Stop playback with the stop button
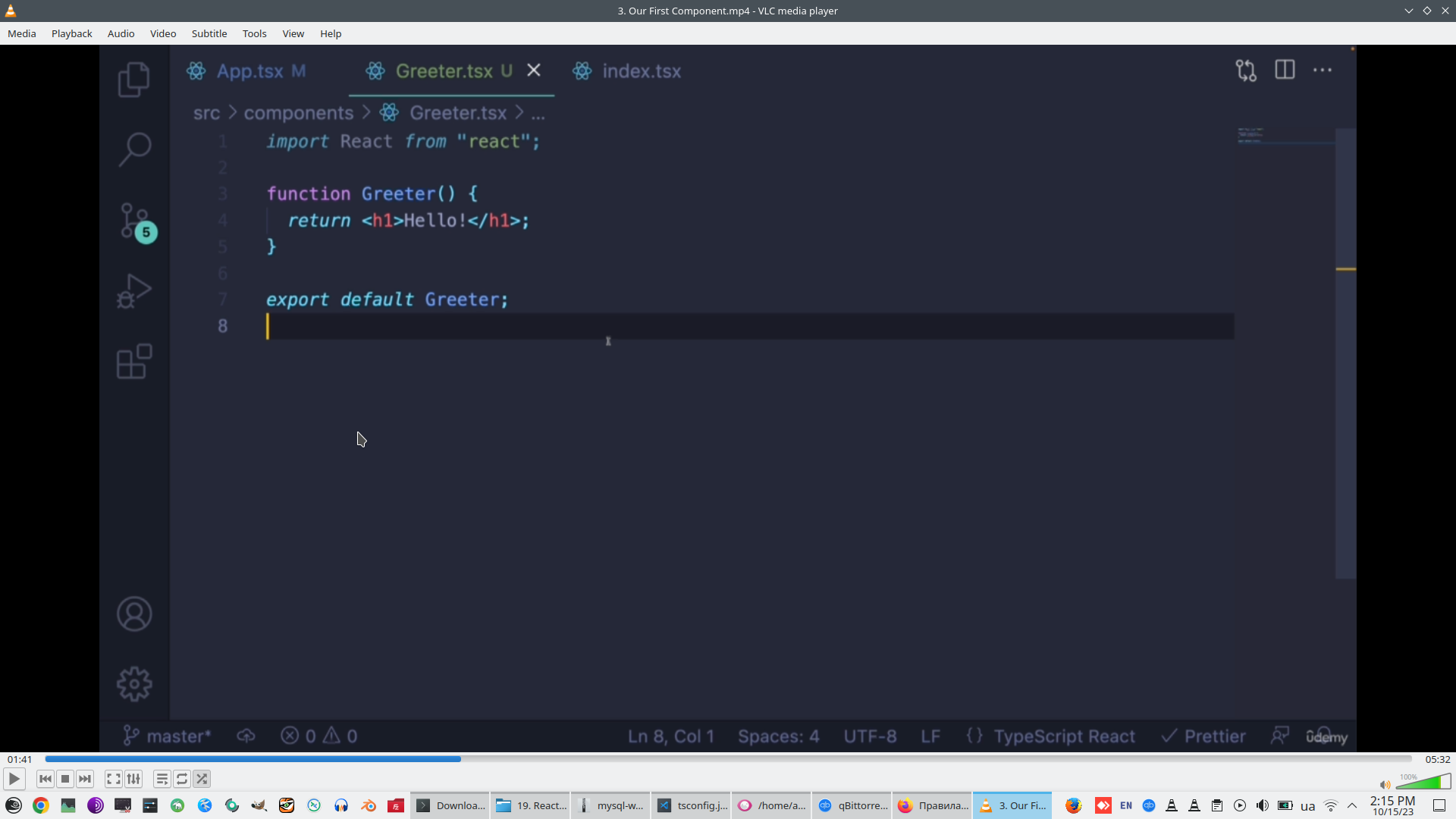Screen dimensions: 1456x819 pos(65,779)
